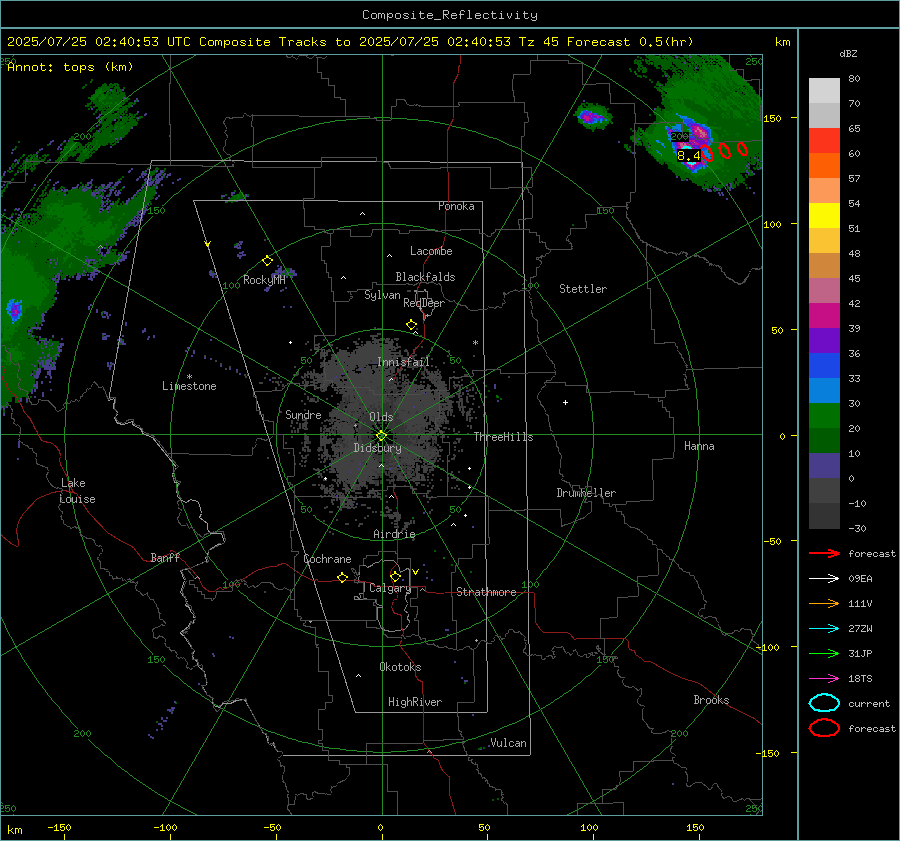Image resolution: width=900 pixels, height=841 pixels.
Task: Click the yellow diamond marker below RedDeer
Action: tap(411, 325)
